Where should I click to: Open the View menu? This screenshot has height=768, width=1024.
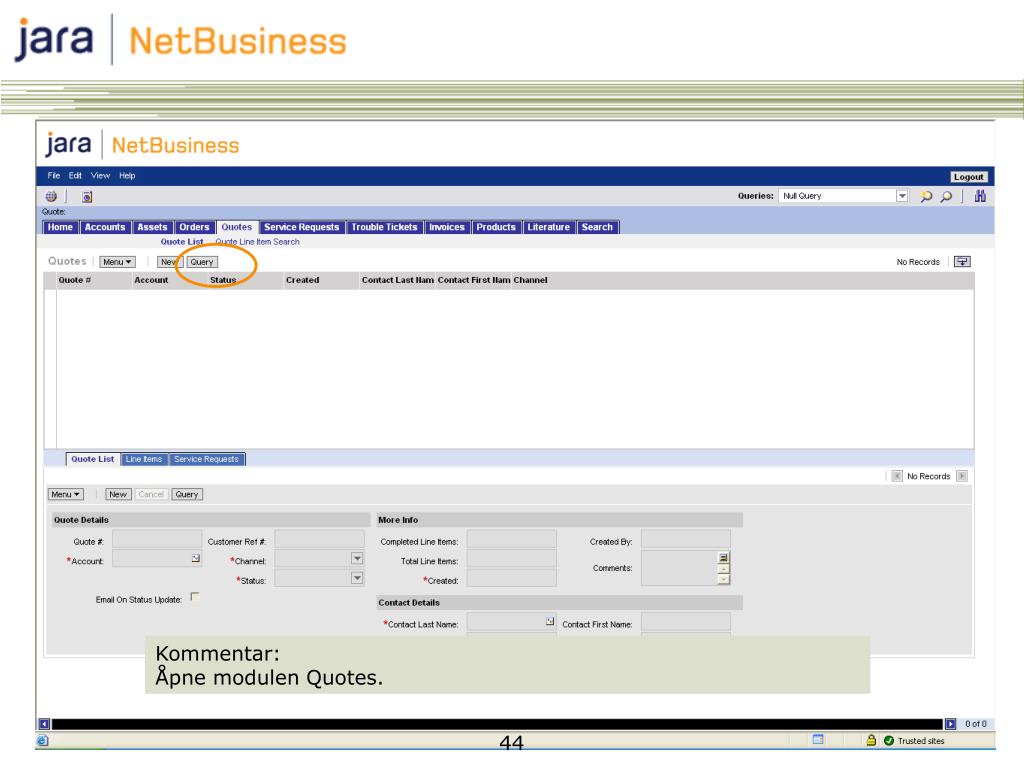101,176
